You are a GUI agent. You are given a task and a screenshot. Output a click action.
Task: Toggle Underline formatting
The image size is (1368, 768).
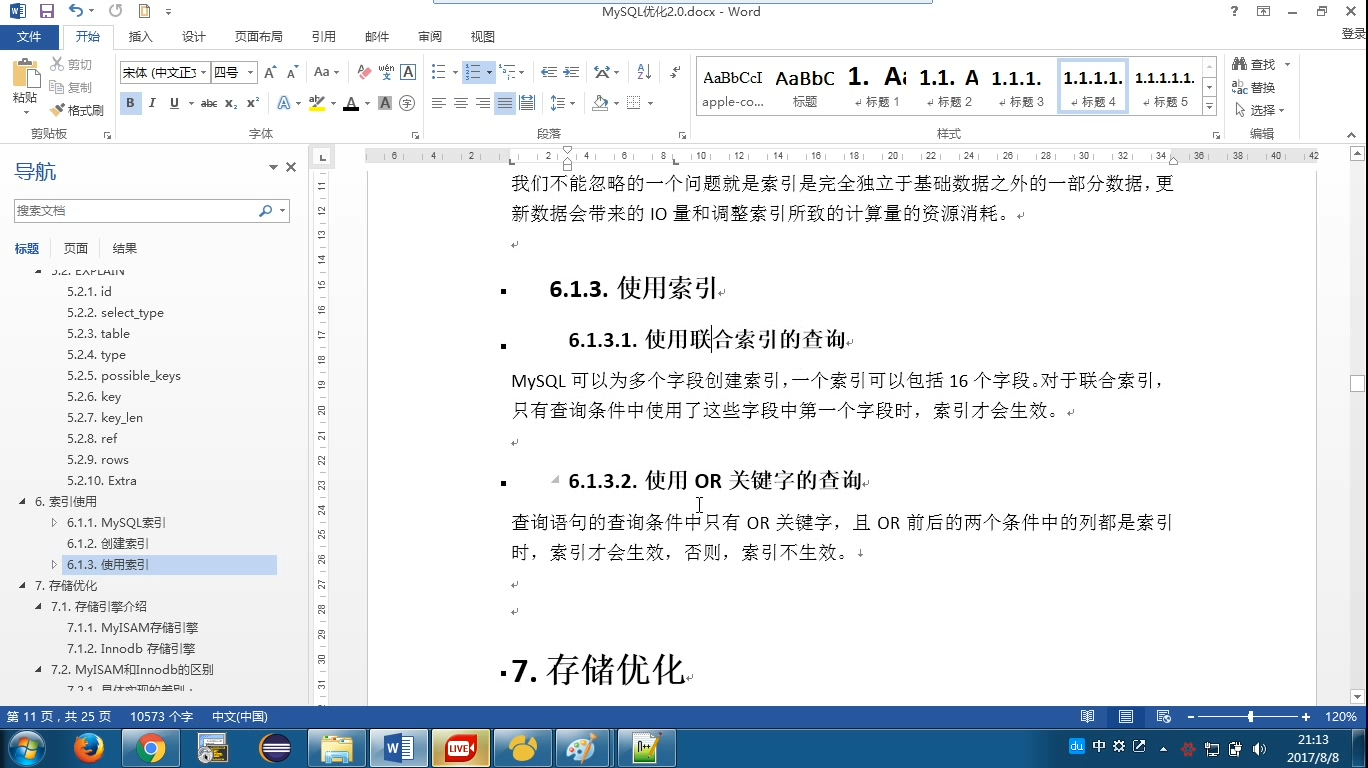(175, 103)
